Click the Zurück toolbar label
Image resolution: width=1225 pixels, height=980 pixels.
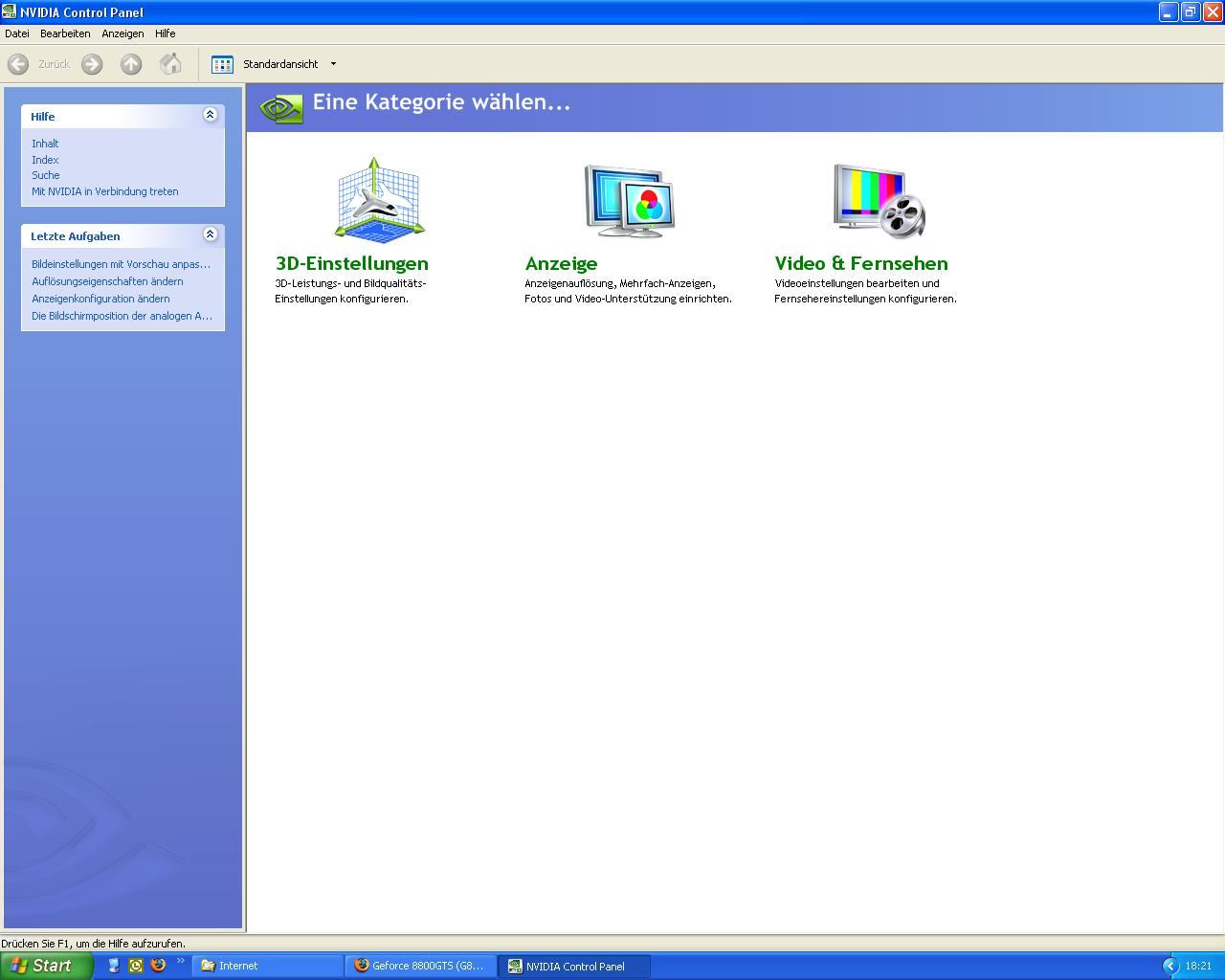54,64
